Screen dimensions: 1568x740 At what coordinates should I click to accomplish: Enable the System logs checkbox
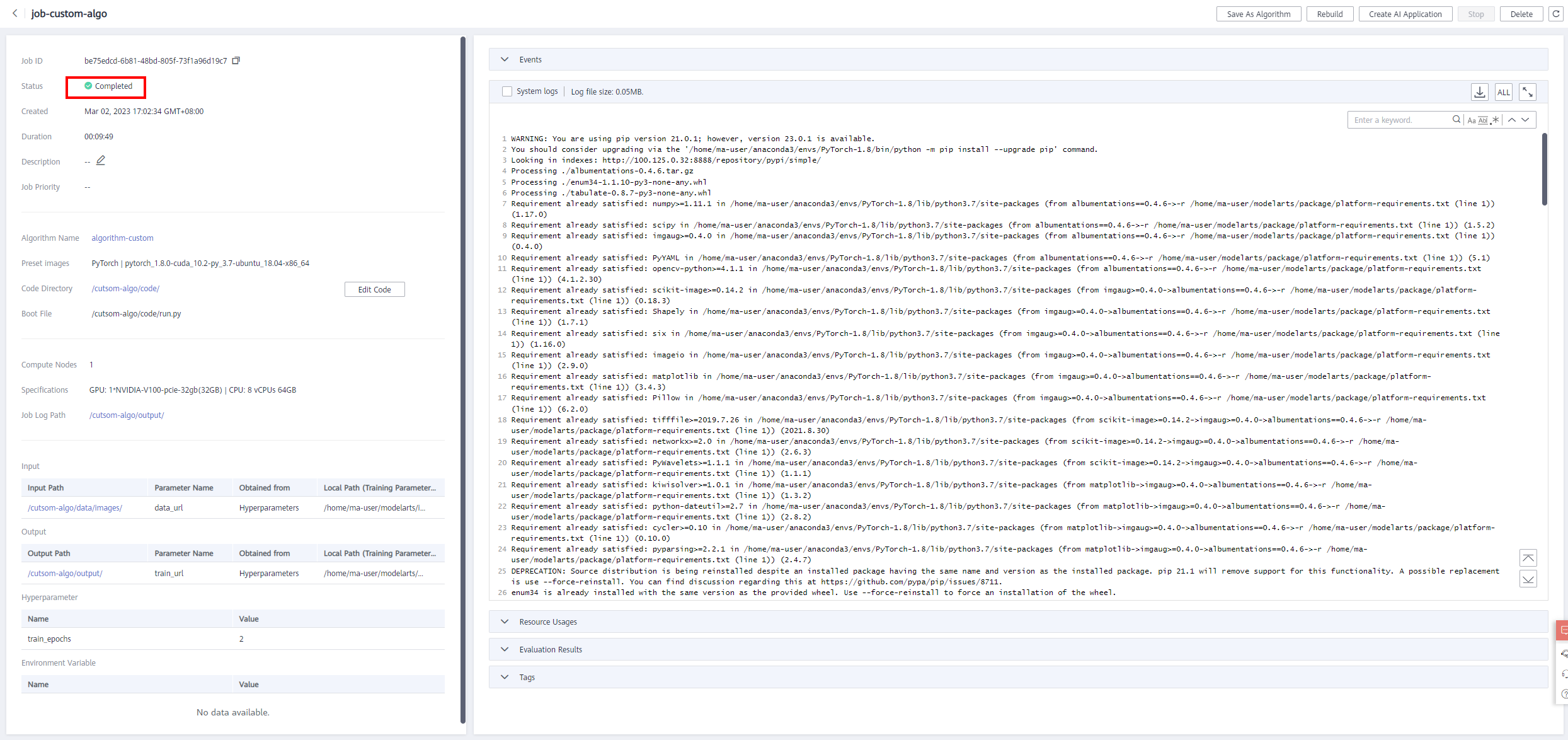click(507, 91)
